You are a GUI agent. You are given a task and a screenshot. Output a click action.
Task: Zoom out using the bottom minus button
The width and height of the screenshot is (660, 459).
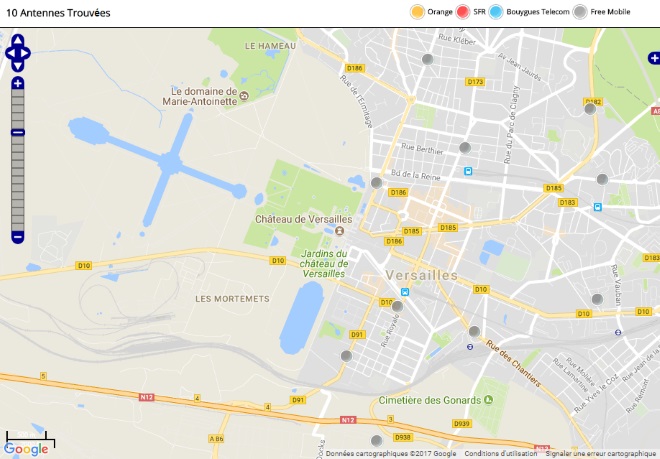click(18, 237)
